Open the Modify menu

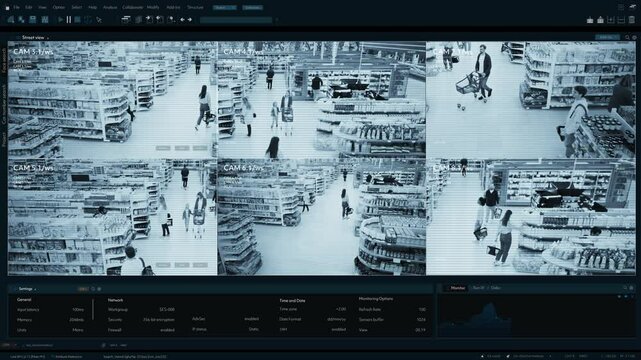pos(153,7)
